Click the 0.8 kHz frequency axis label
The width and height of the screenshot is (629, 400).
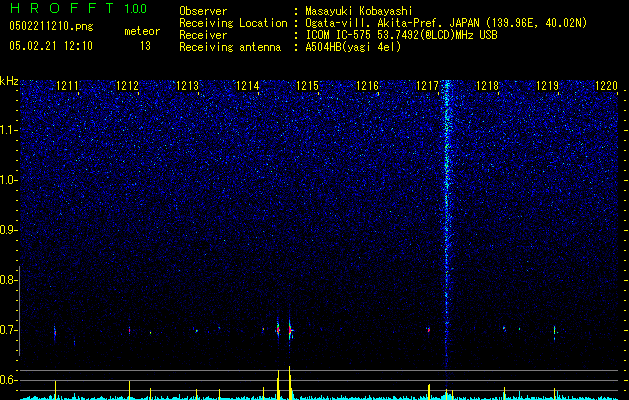(x=7, y=280)
